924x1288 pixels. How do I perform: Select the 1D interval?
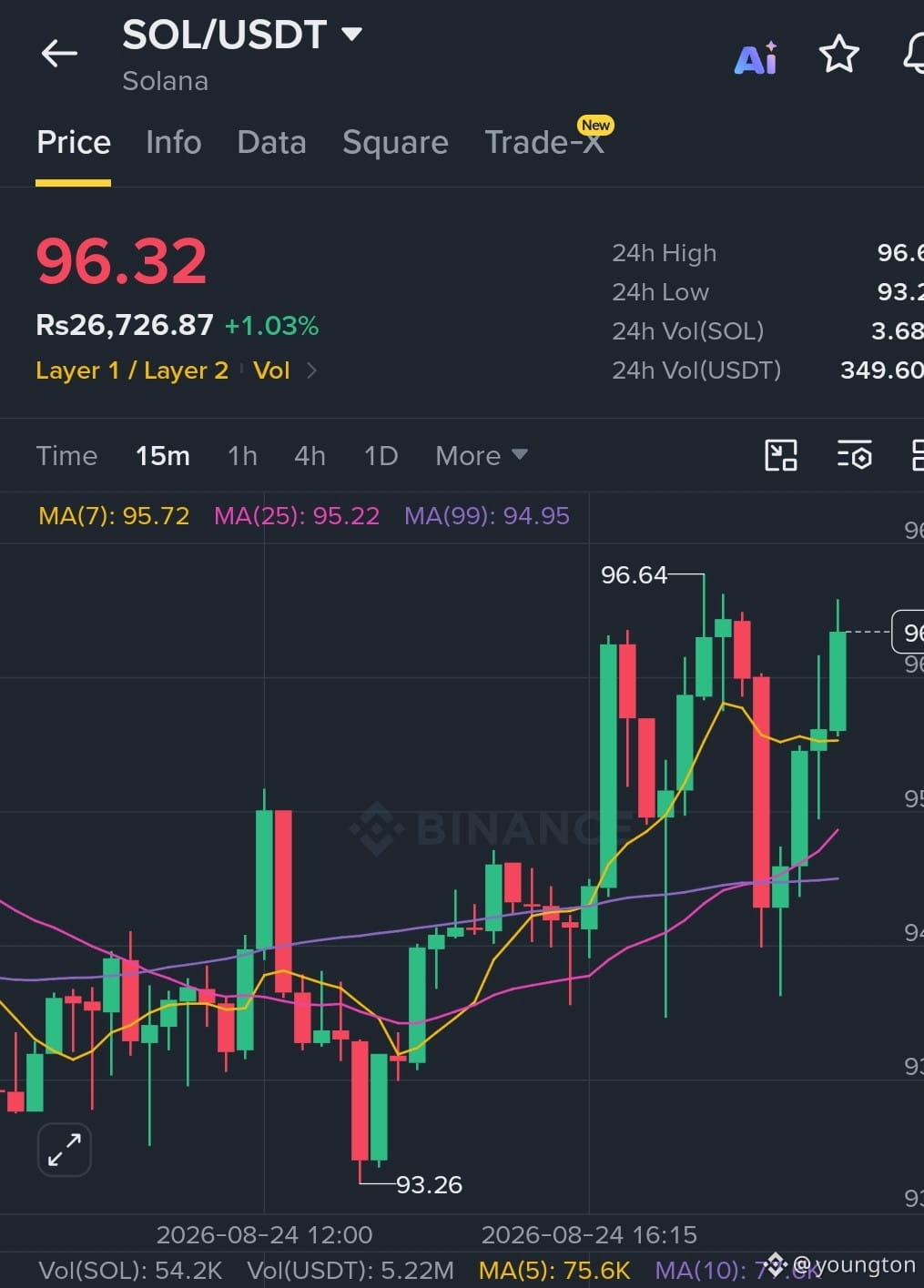381,455
